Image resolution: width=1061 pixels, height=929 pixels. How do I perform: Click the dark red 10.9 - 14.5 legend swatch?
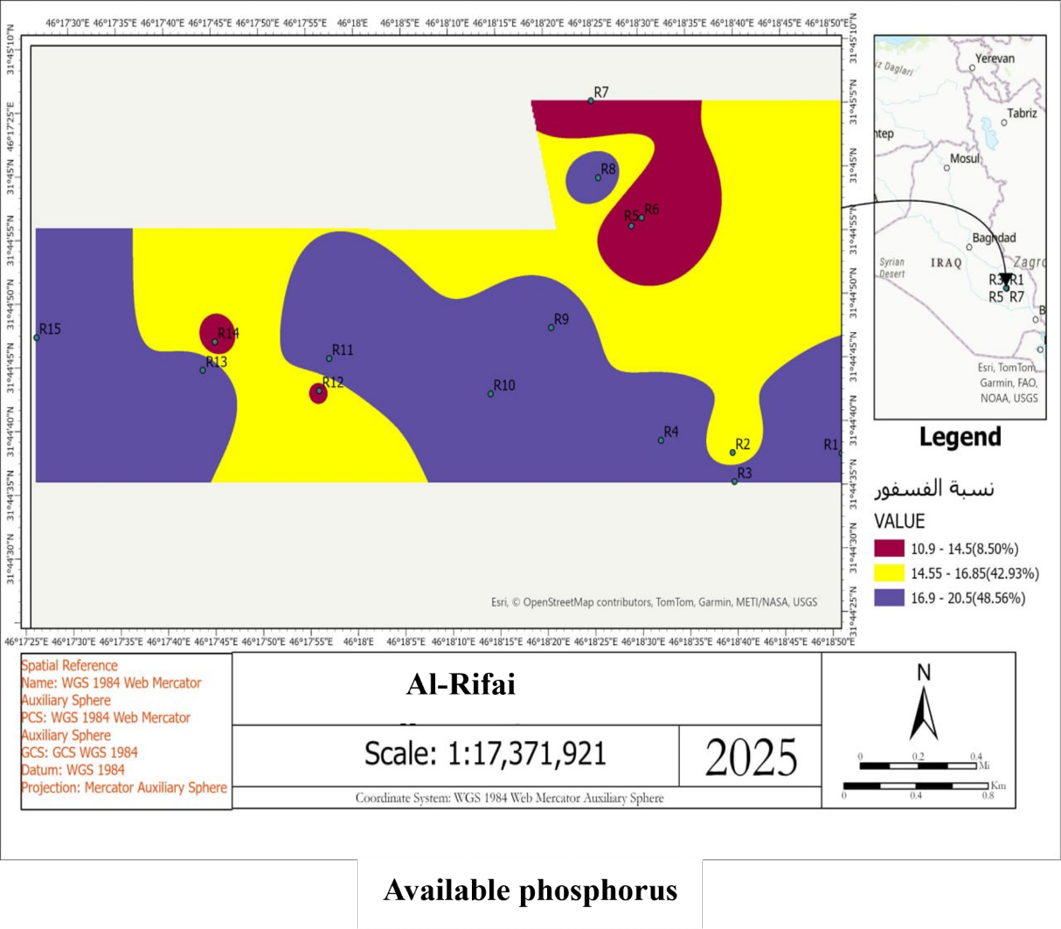(889, 548)
